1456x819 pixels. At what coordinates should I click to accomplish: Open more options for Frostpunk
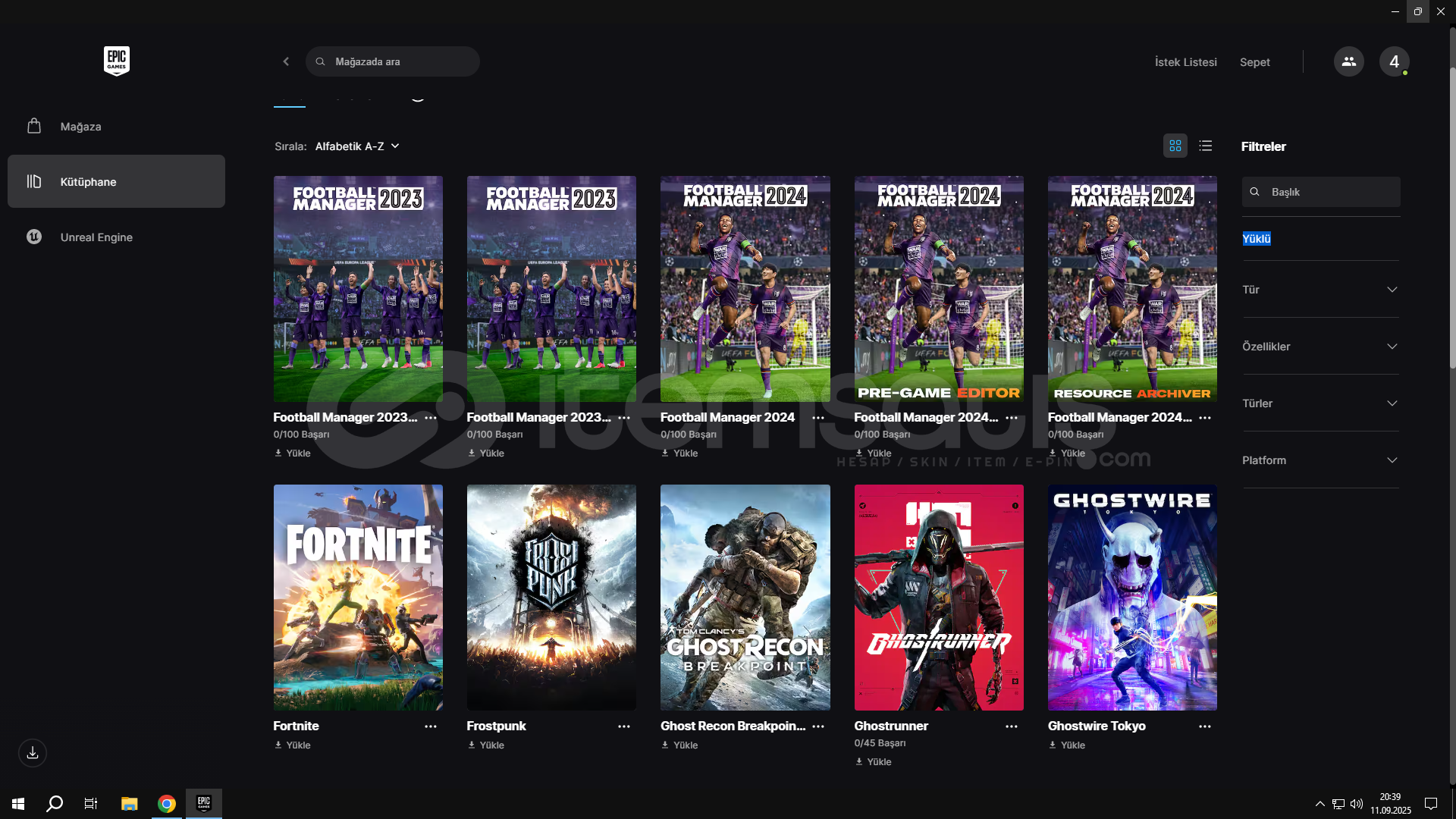[x=624, y=726]
